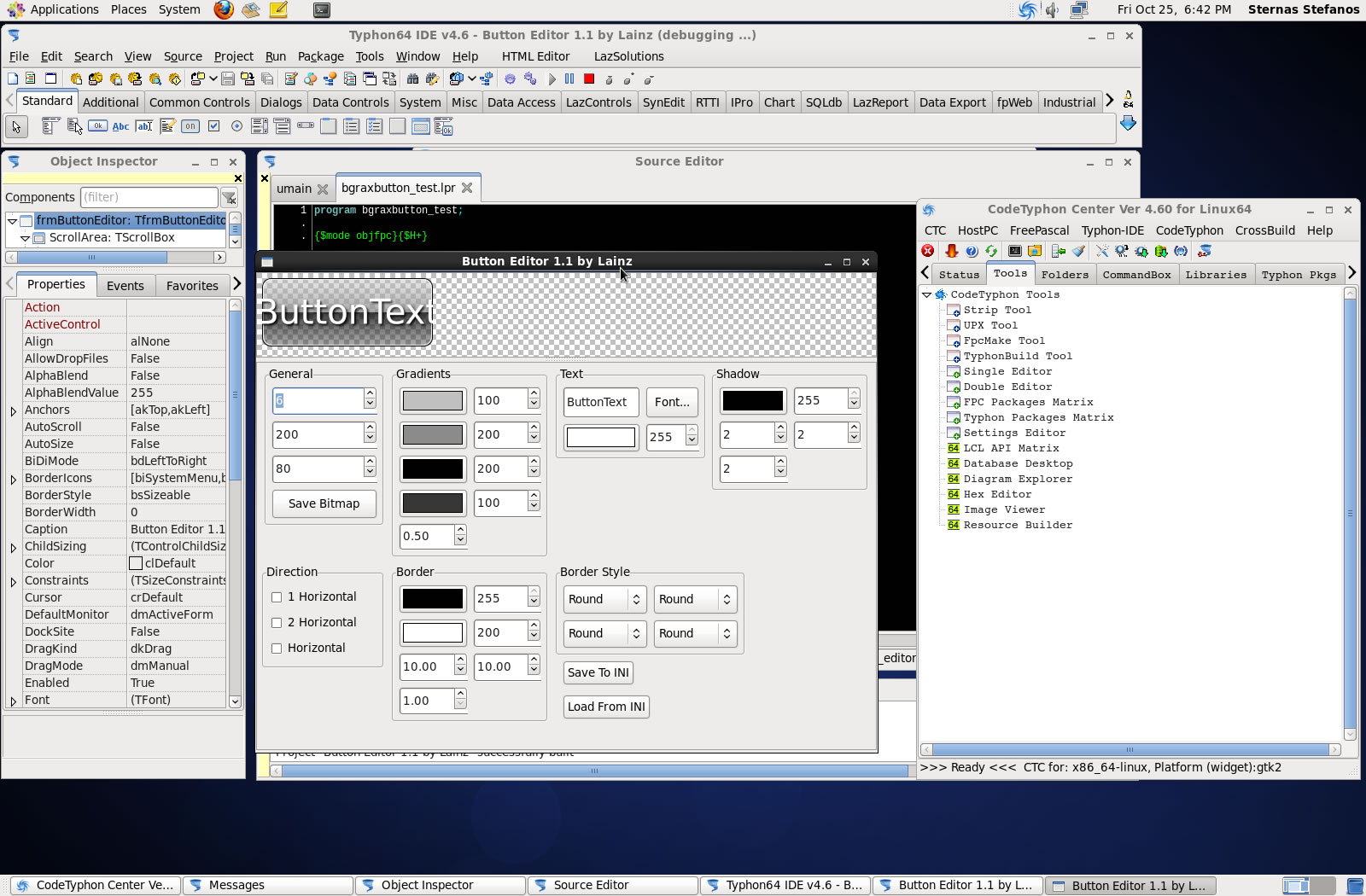The image size is (1366, 896).
Task: Enable the 1 Horizontal direction checkbox
Action: [x=277, y=597]
